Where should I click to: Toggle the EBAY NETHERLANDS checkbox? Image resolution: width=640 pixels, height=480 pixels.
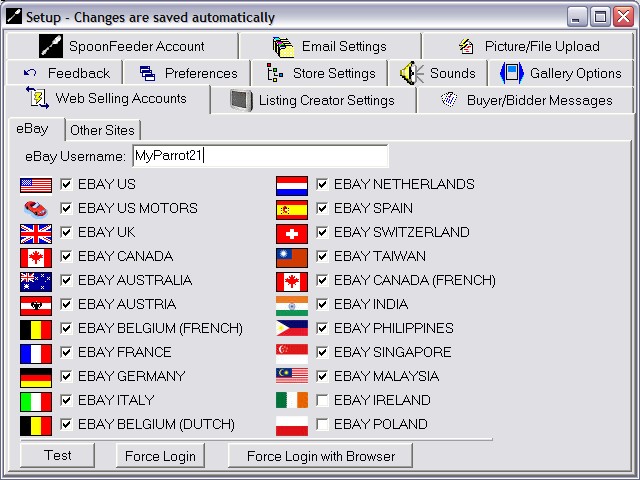pos(322,184)
